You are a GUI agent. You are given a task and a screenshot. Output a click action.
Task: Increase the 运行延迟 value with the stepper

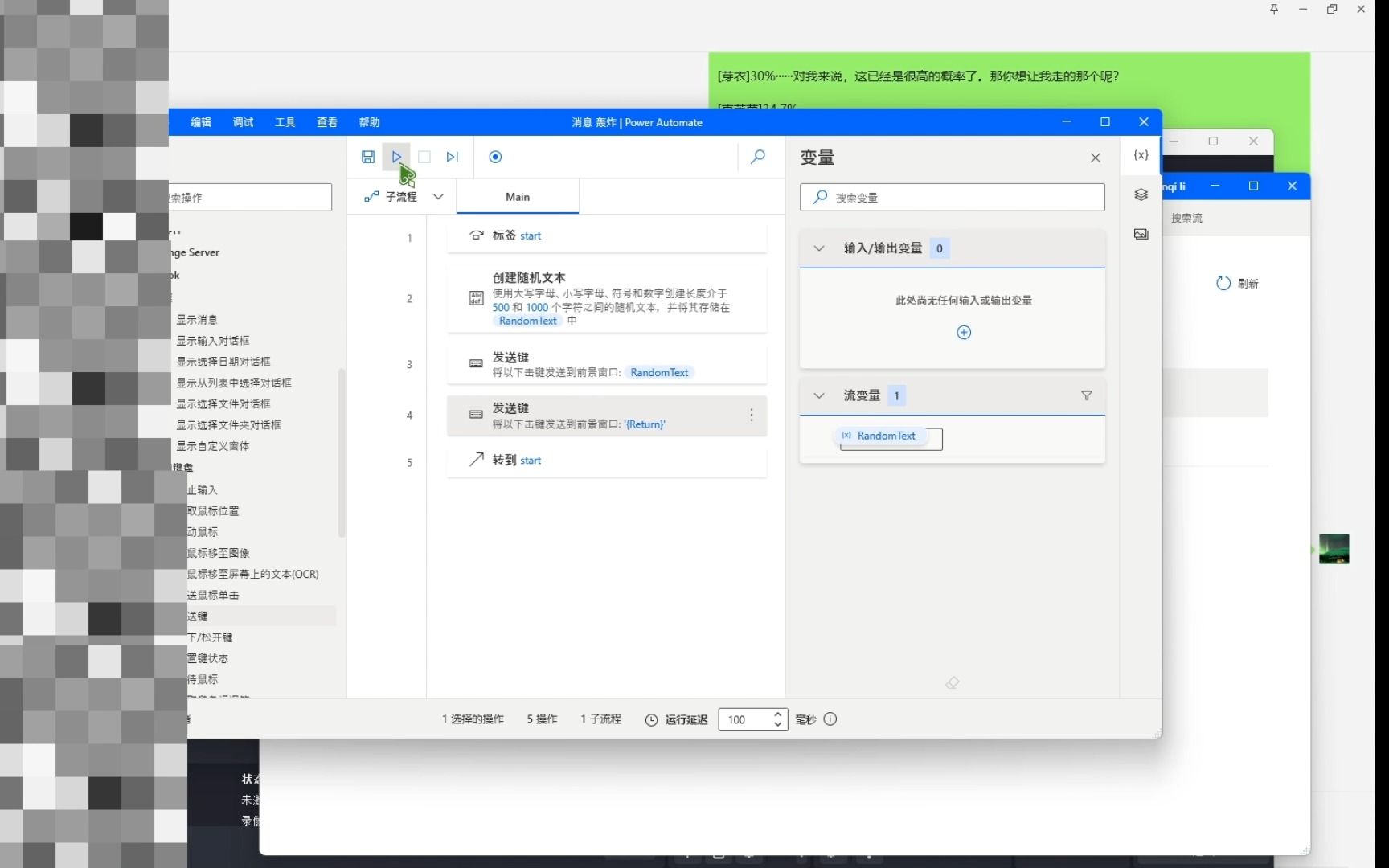coord(776,714)
